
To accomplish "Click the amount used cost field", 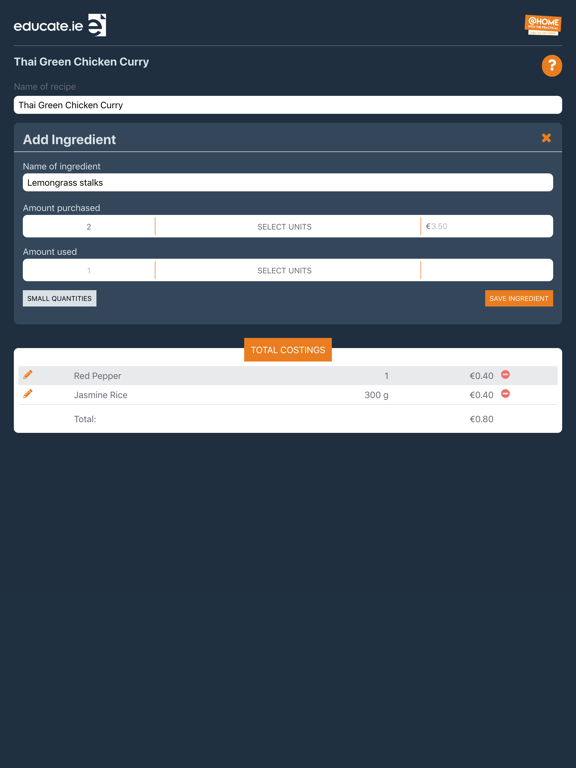I will tap(487, 270).
